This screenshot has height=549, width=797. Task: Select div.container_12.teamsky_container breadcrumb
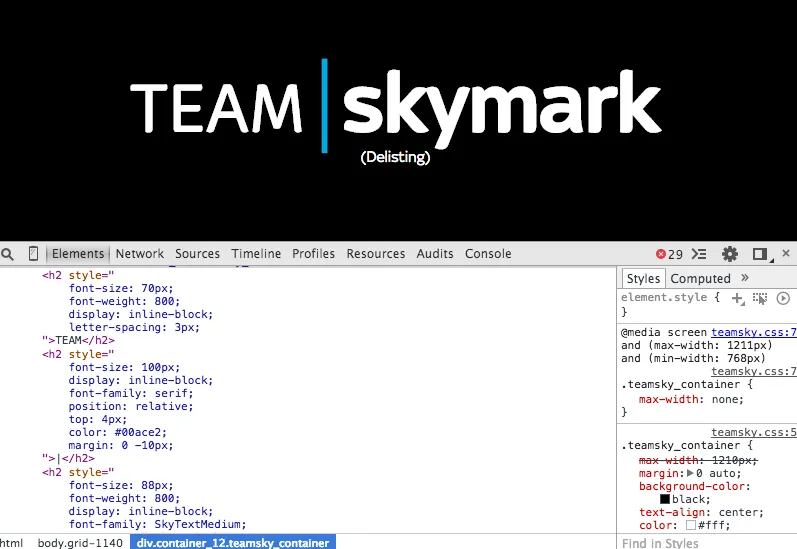[x=233, y=543]
